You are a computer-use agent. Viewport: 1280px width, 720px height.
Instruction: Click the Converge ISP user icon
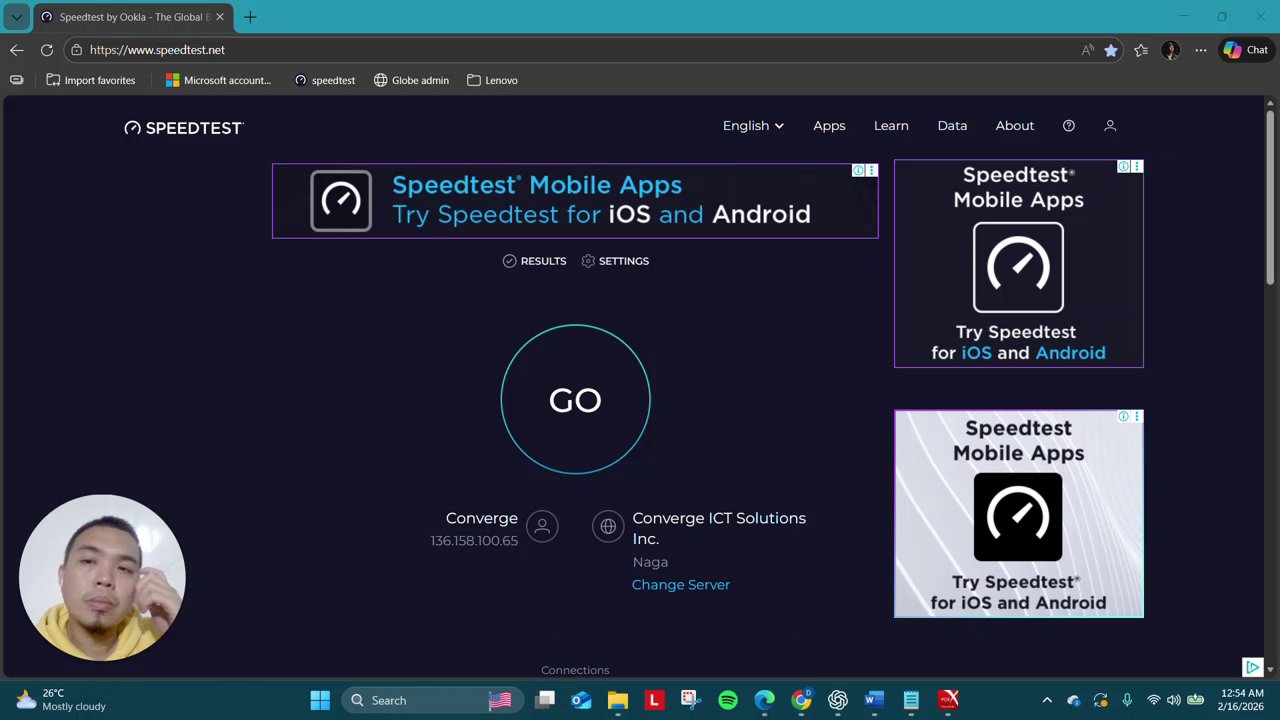[543, 526]
